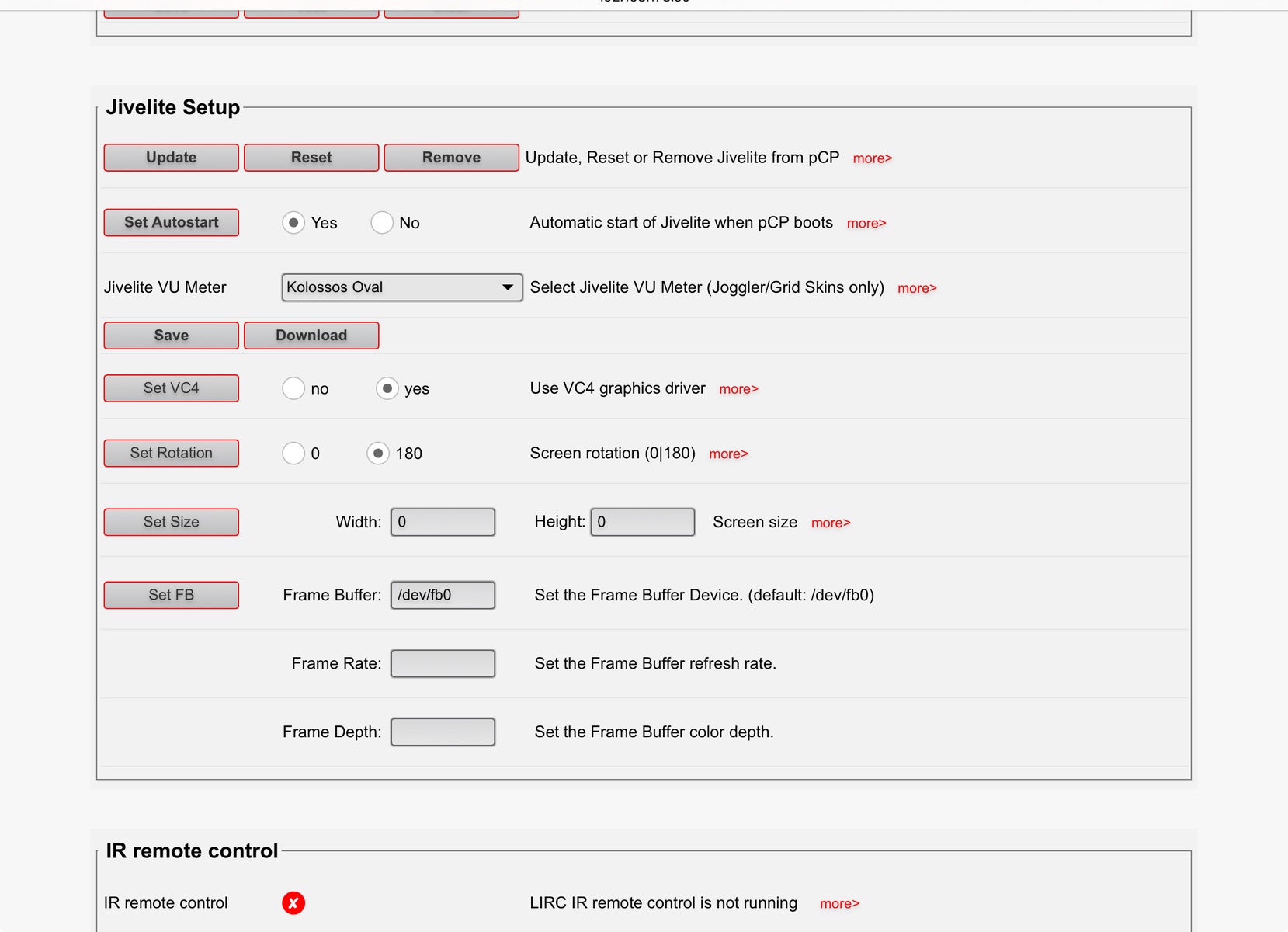The width and height of the screenshot is (1288, 932).
Task: Choose 'no' for VC4 graphics driver
Action: coord(293,388)
